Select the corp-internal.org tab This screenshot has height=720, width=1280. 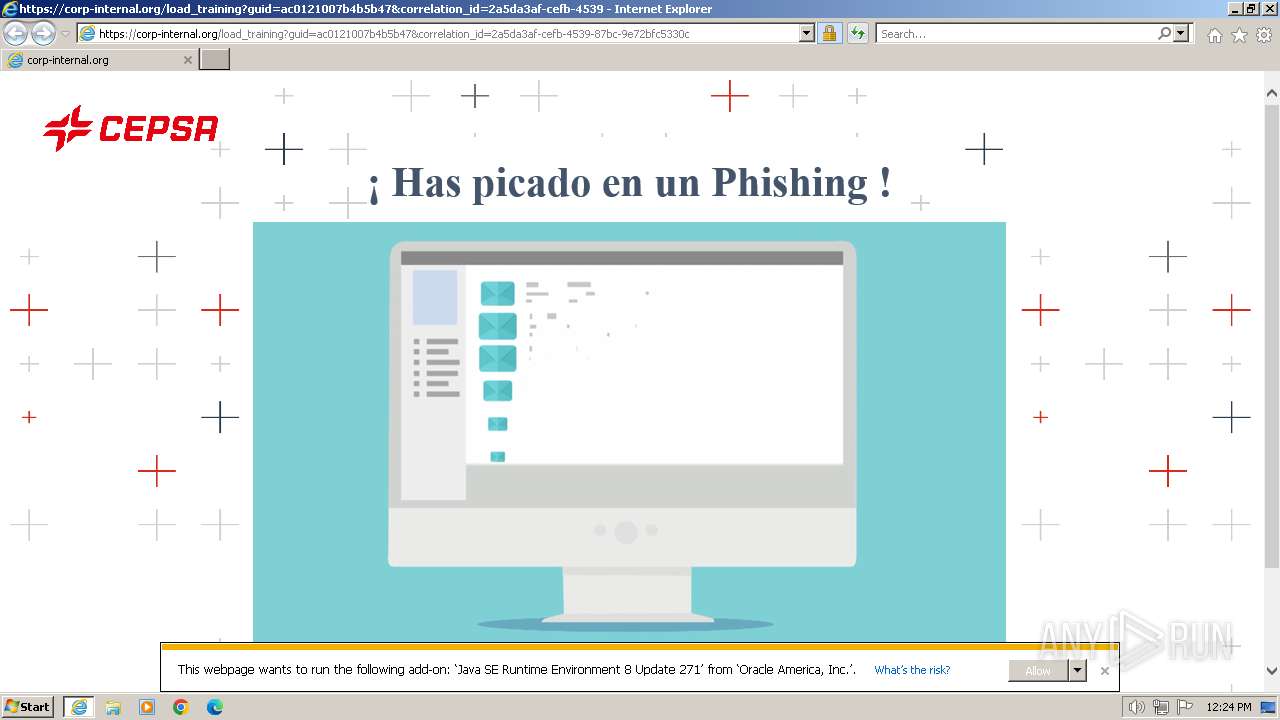pos(97,60)
